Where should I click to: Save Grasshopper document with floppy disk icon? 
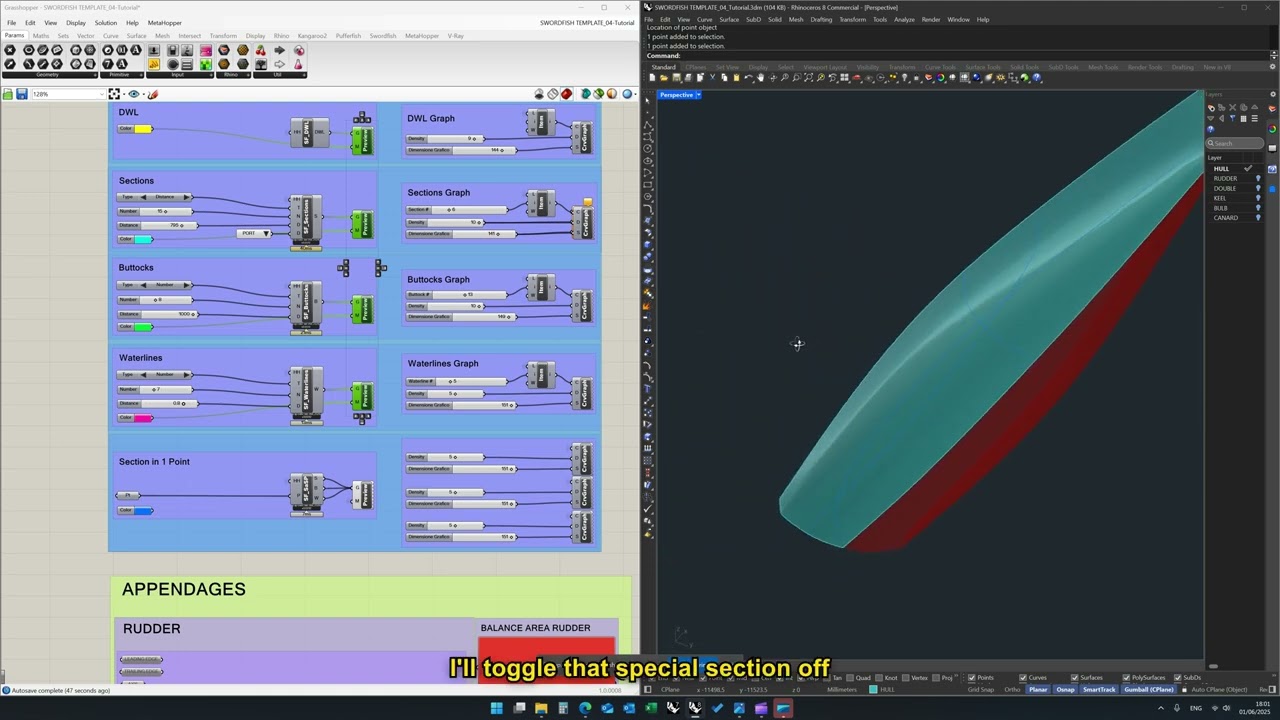(x=21, y=94)
